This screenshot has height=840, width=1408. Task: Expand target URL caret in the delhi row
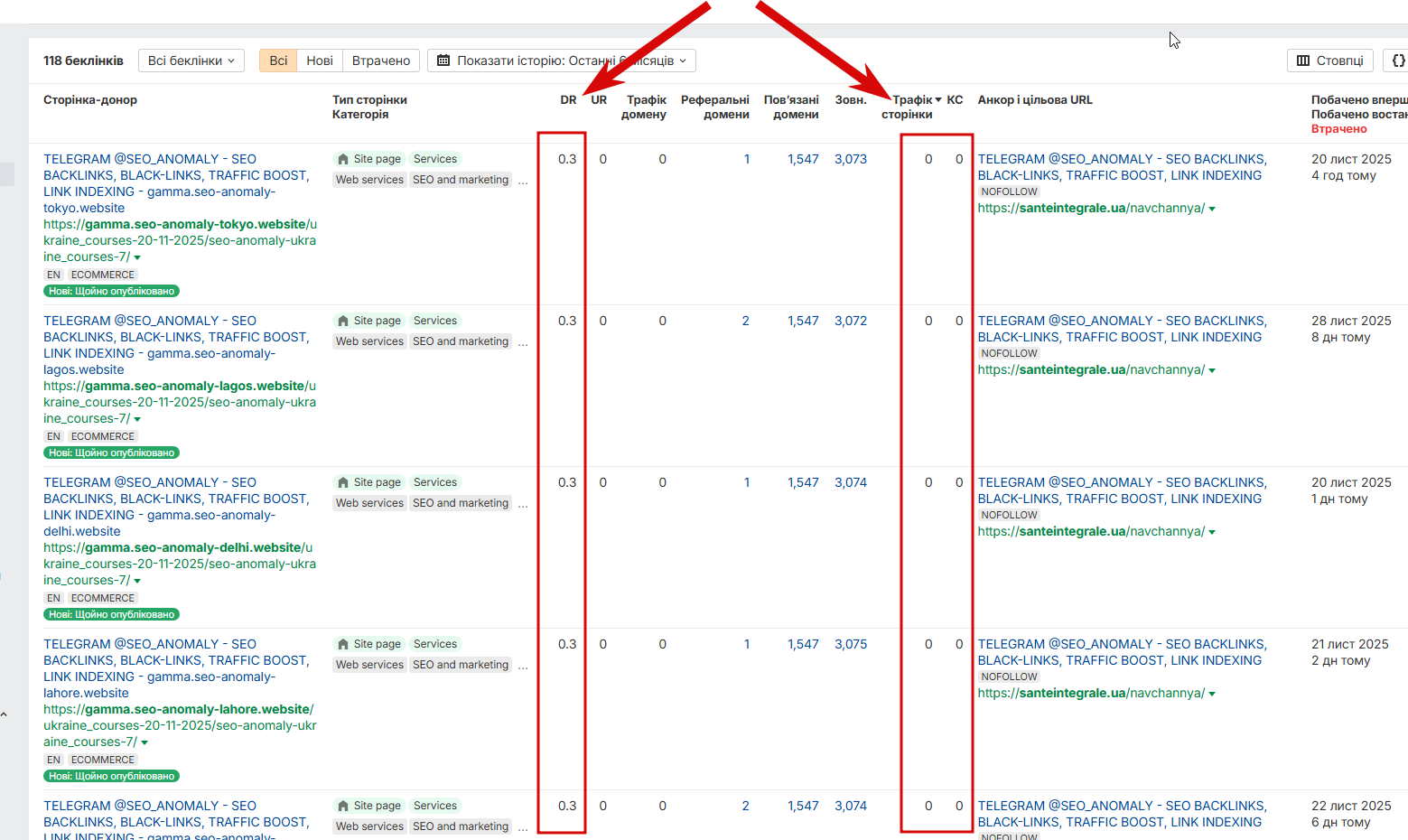click(x=1212, y=532)
